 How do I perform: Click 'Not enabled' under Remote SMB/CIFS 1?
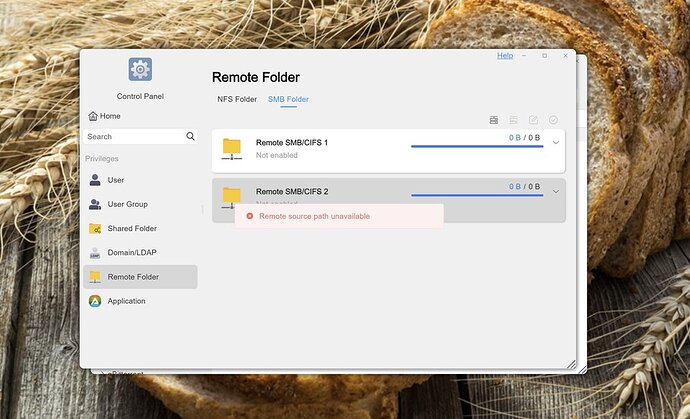tap(276, 155)
